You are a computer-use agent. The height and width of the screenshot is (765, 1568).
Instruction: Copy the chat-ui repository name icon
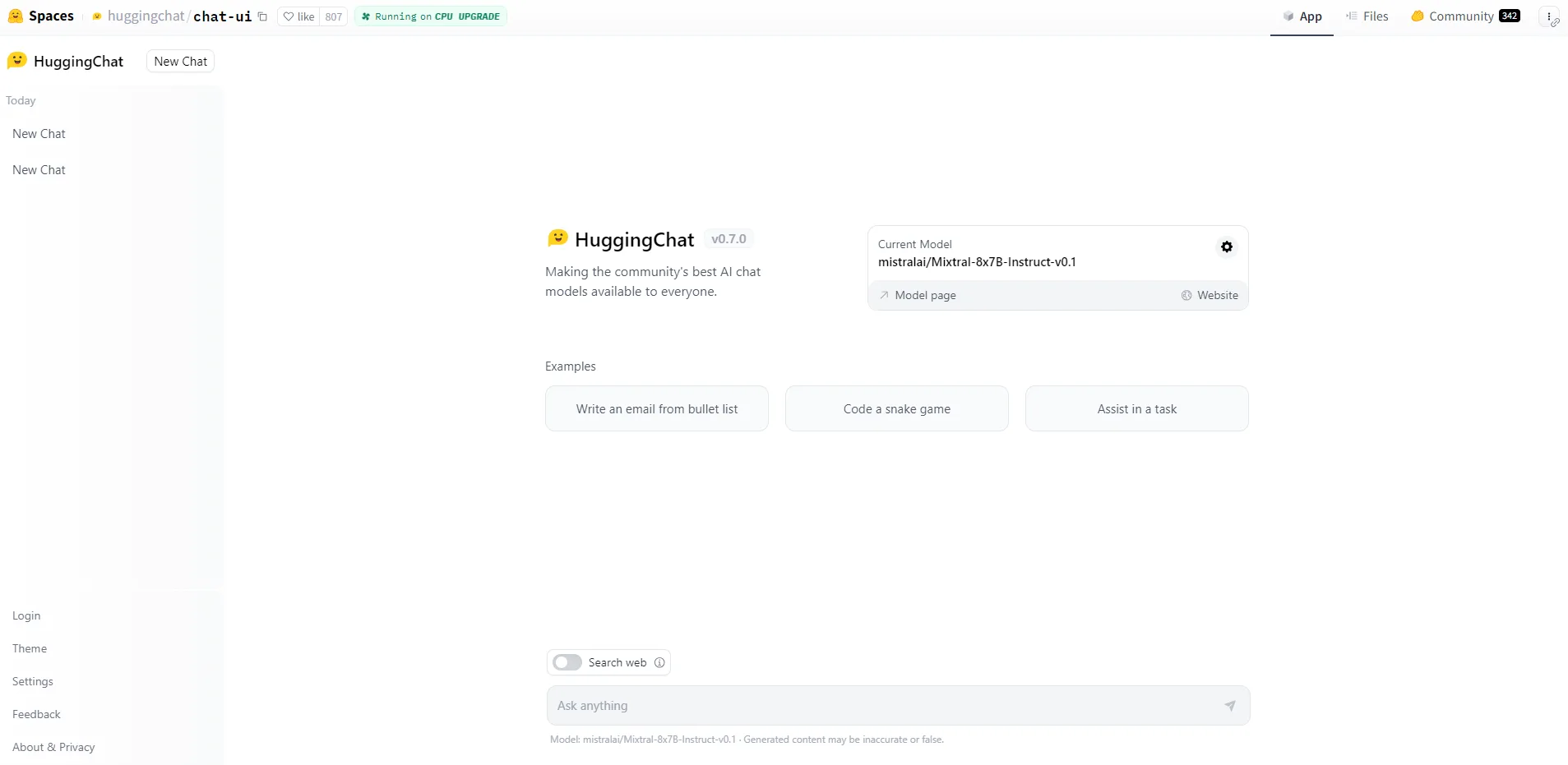tap(262, 16)
